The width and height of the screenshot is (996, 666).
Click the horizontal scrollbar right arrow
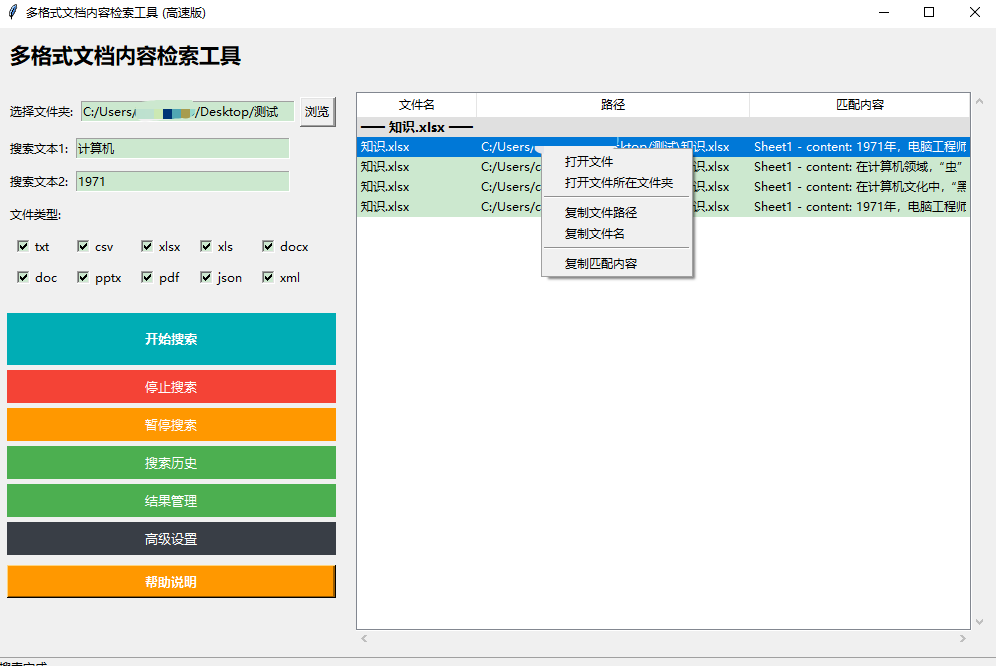pos(963,638)
